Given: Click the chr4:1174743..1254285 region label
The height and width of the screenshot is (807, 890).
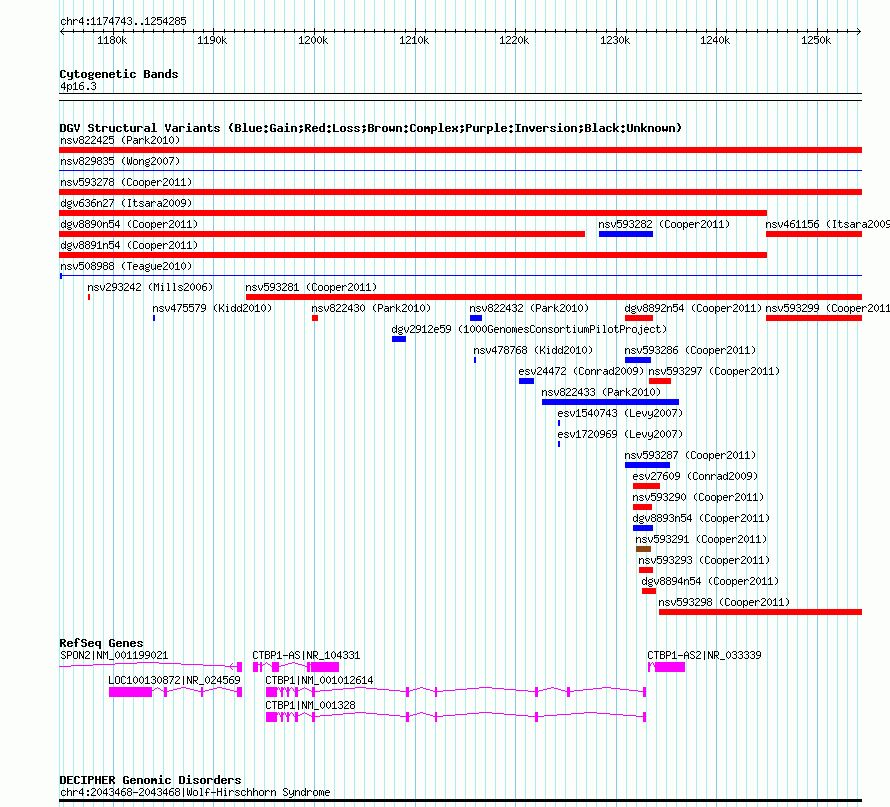Looking at the screenshot, I should point(123,21).
